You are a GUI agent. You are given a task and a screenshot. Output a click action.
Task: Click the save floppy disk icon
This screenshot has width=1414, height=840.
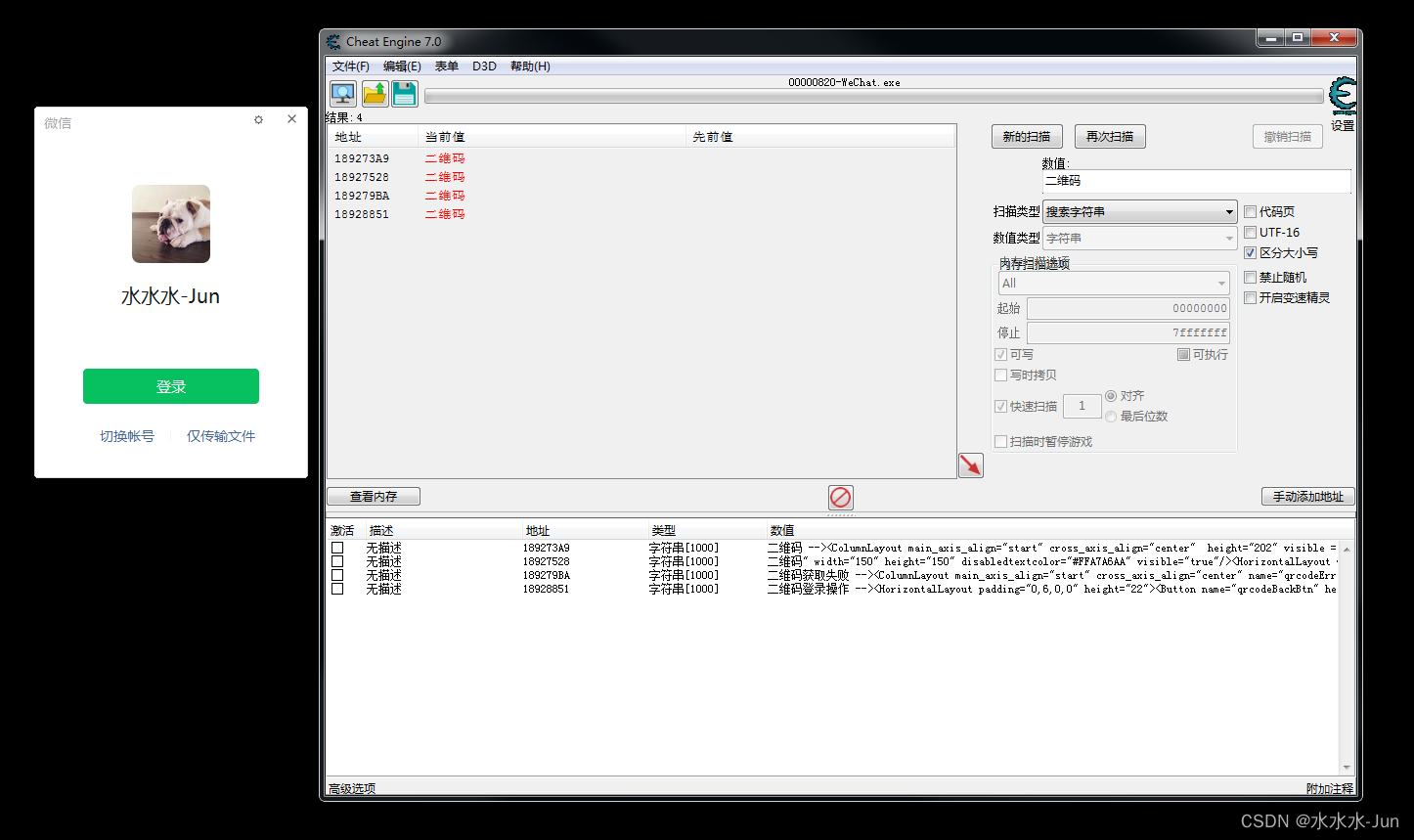tap(405, 94)
